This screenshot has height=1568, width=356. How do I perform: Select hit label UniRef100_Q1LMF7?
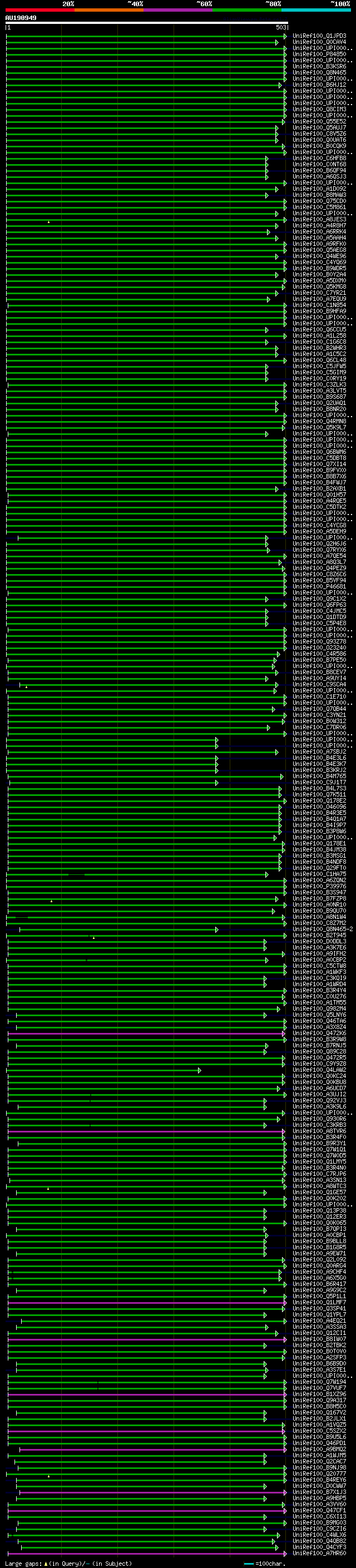click(x=319, y=1303)
